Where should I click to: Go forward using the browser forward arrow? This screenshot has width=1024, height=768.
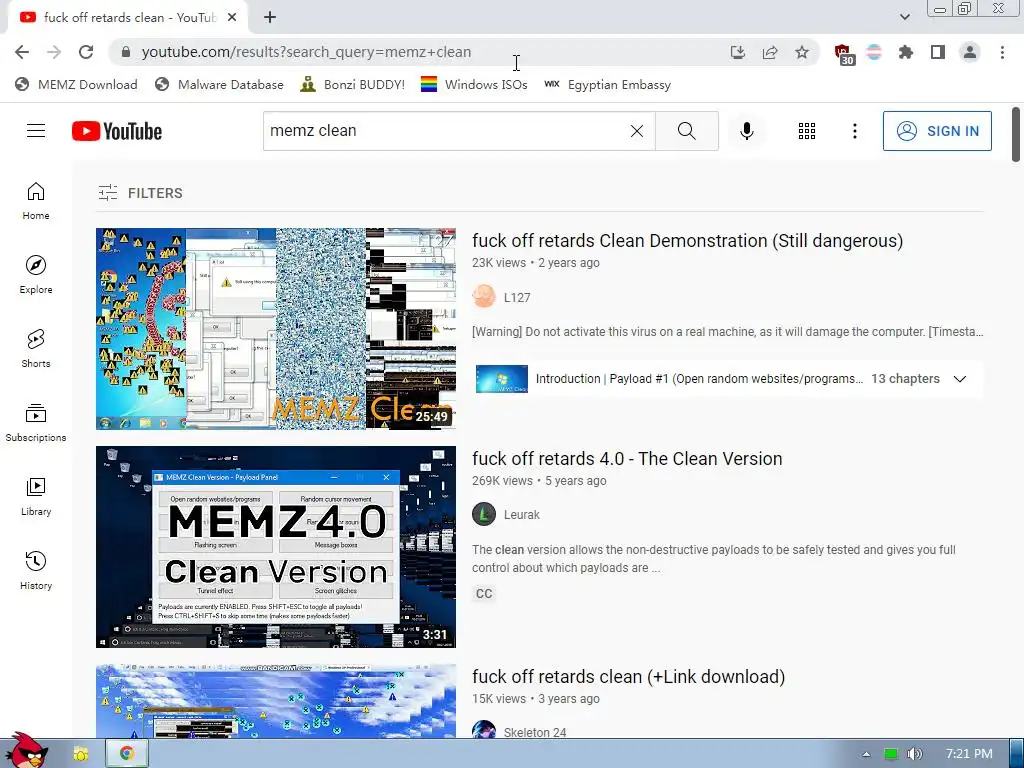54,52
